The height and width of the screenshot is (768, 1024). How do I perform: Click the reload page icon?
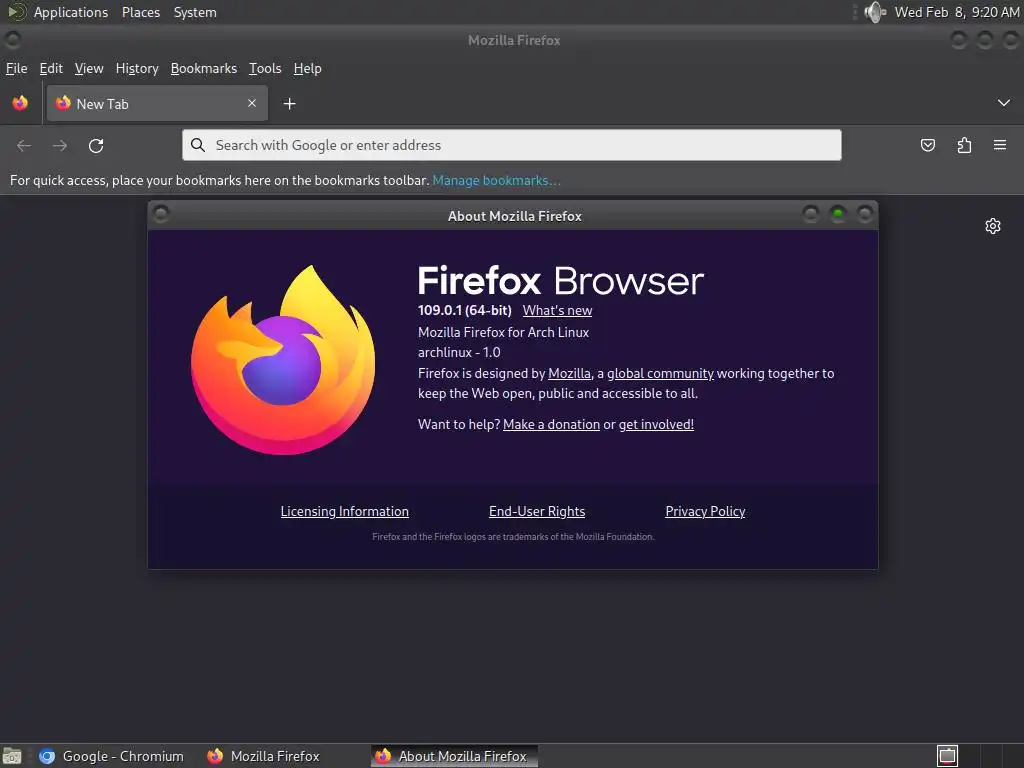coord(96,146)
